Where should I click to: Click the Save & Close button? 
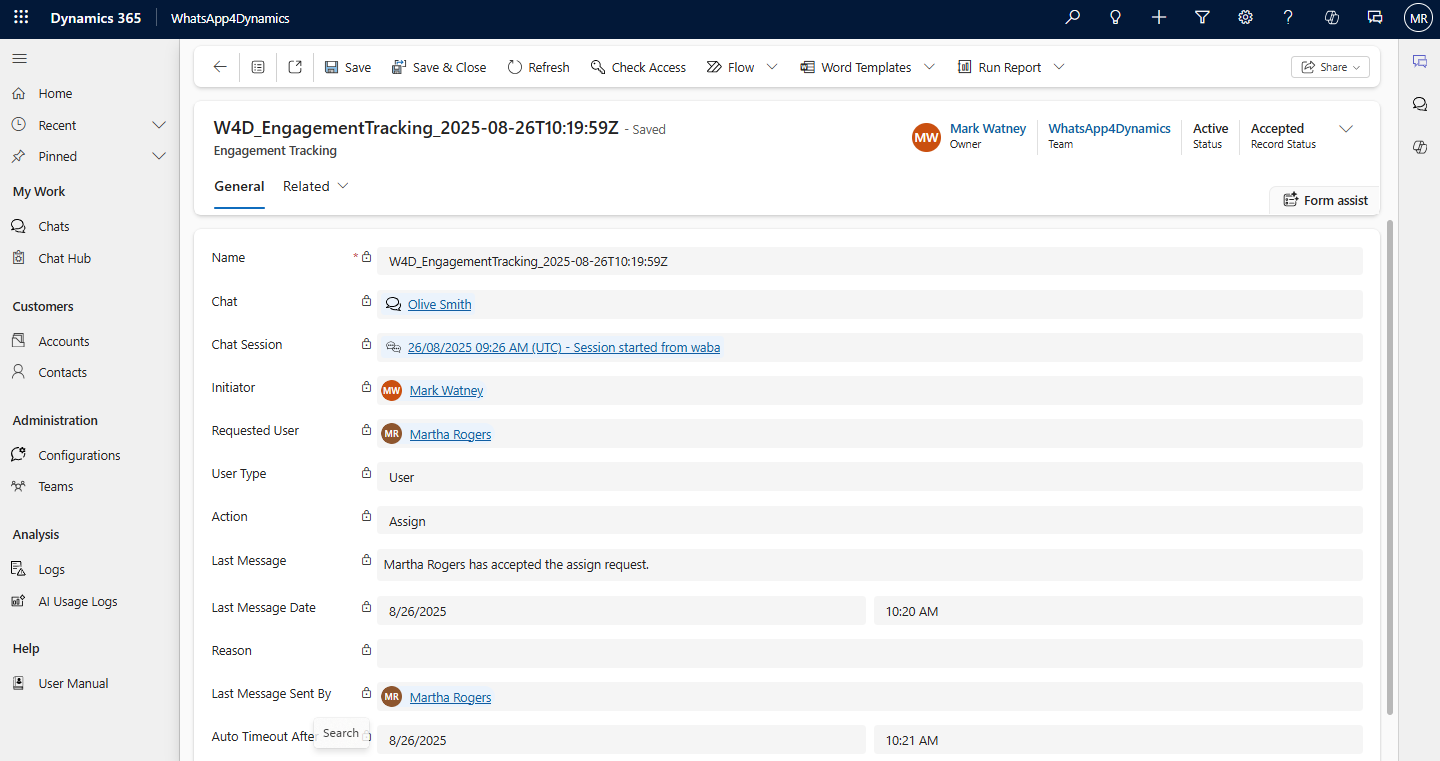[x=438, y=67]
